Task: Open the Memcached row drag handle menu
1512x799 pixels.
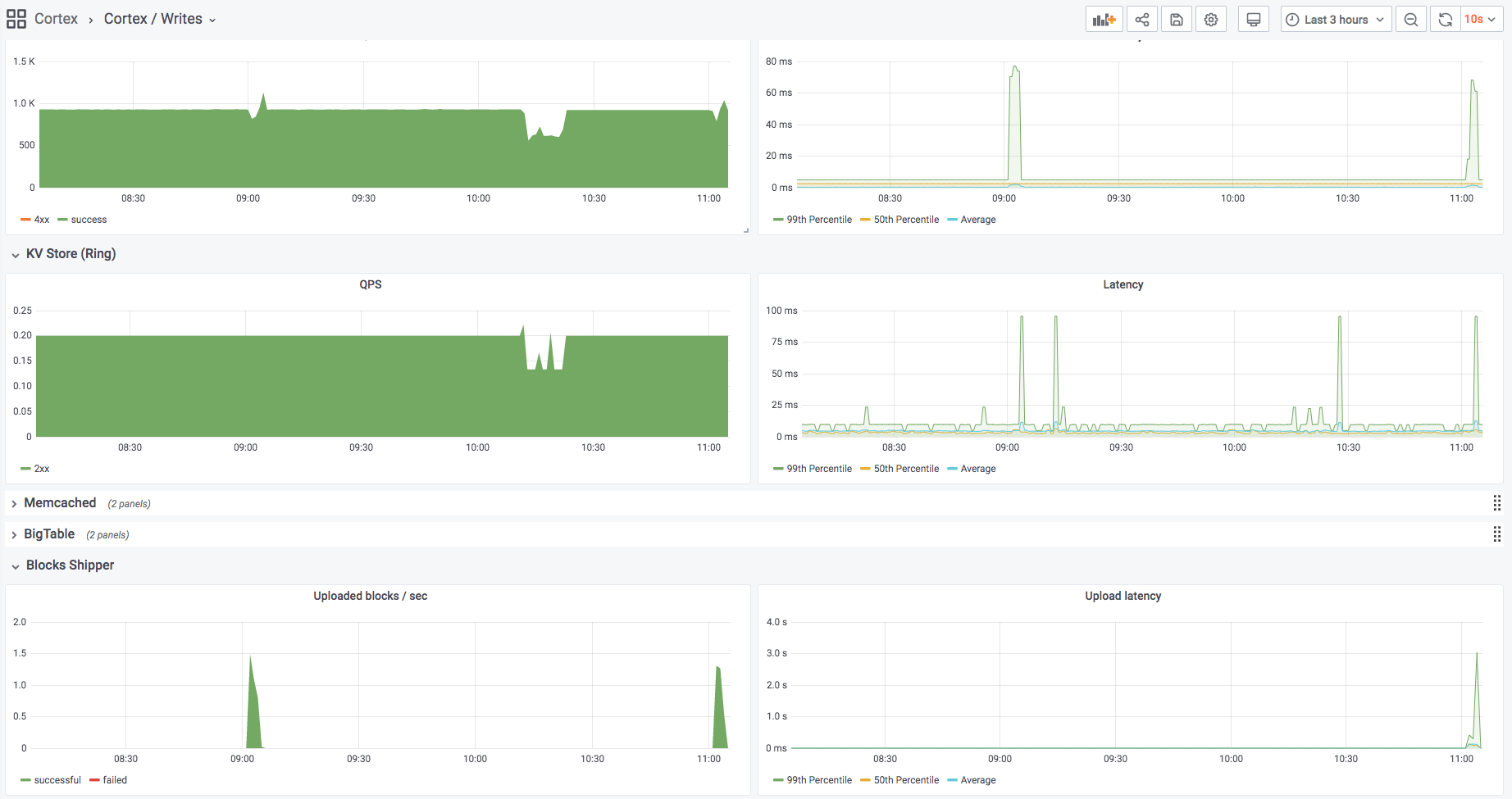Action: click(1497, 503)
